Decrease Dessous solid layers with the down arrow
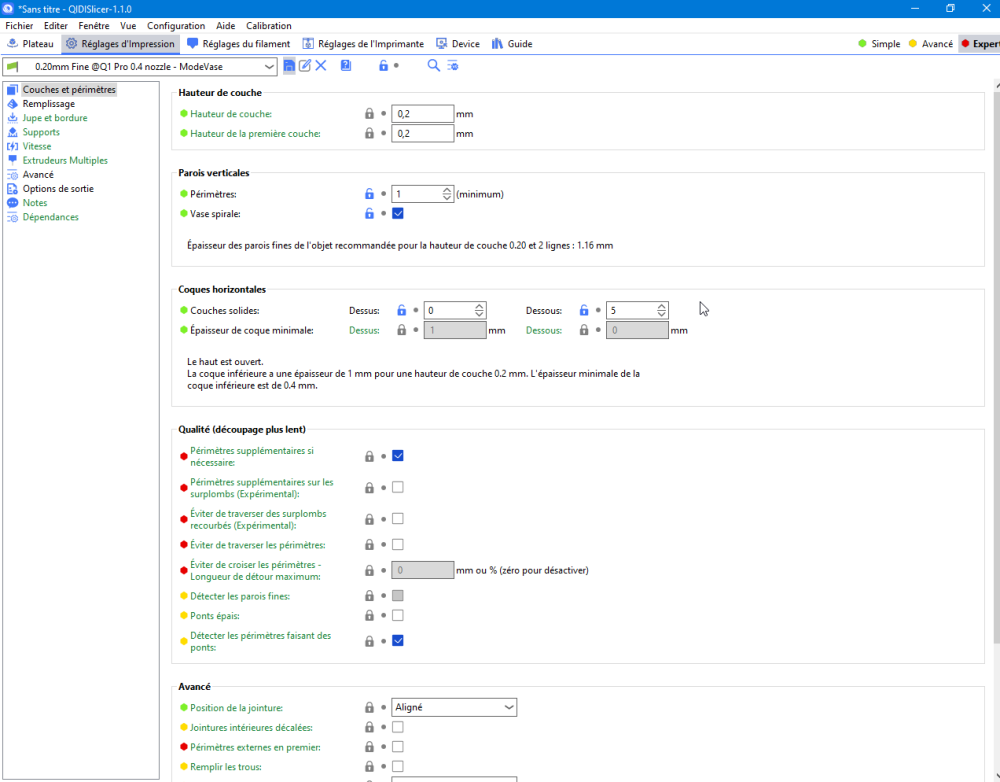1000x782 pixels. tap(662, 314)
